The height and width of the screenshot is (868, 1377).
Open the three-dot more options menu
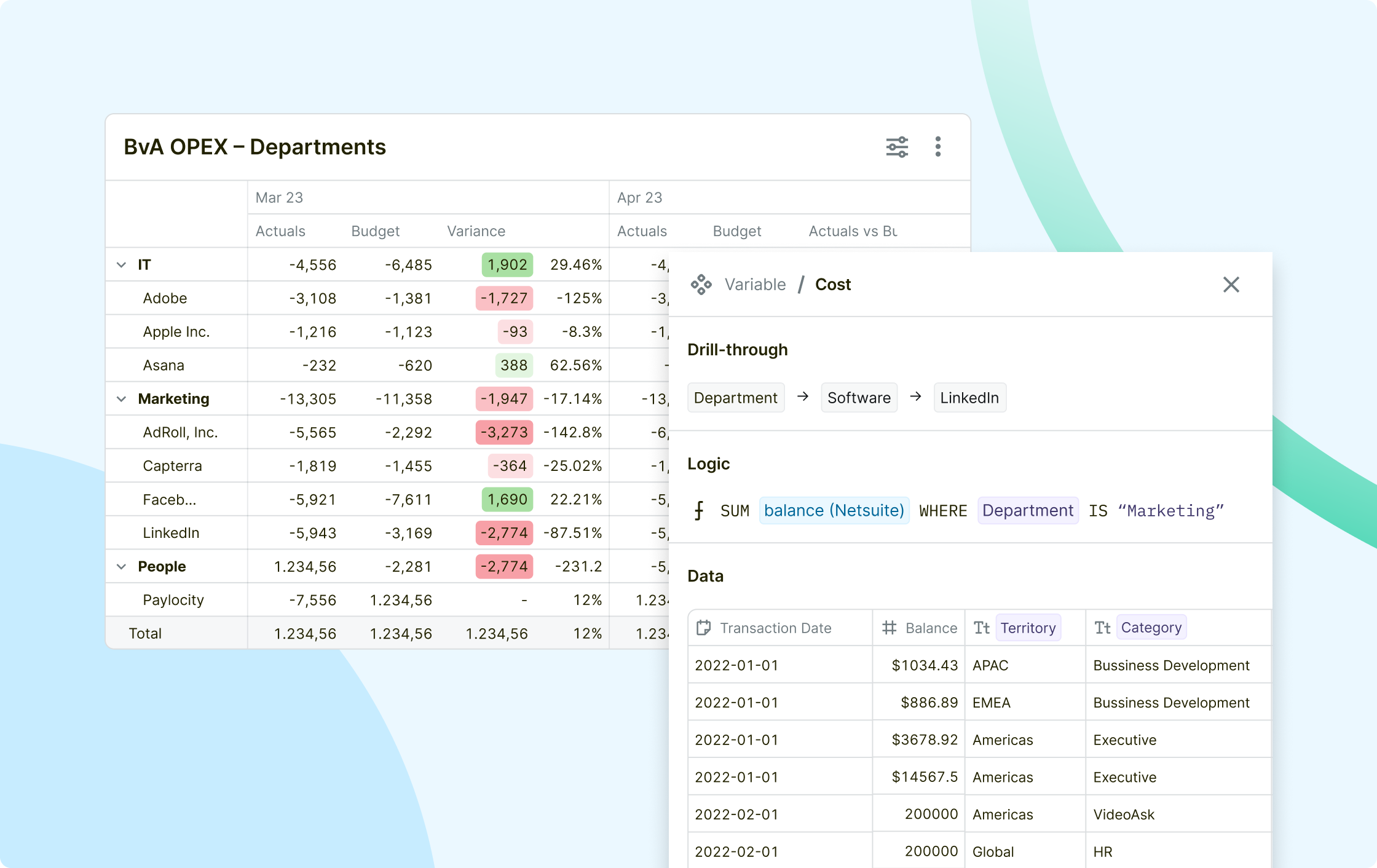click(x=937, y=147)
